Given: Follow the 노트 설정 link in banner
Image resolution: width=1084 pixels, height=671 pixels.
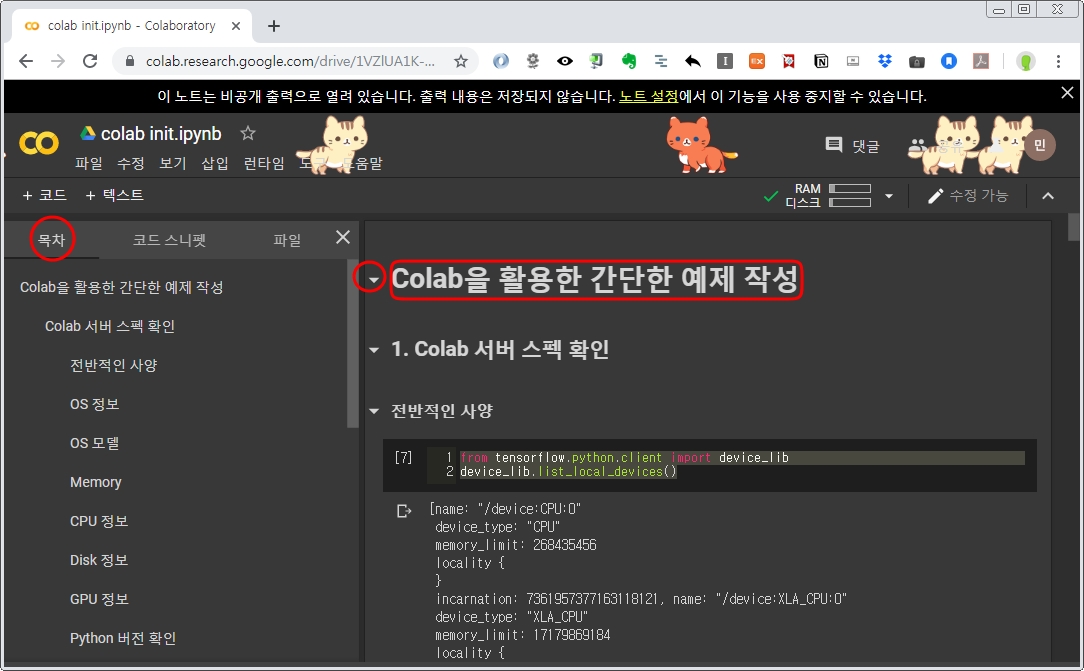Looking at the screenshot, I should point(648,96).
